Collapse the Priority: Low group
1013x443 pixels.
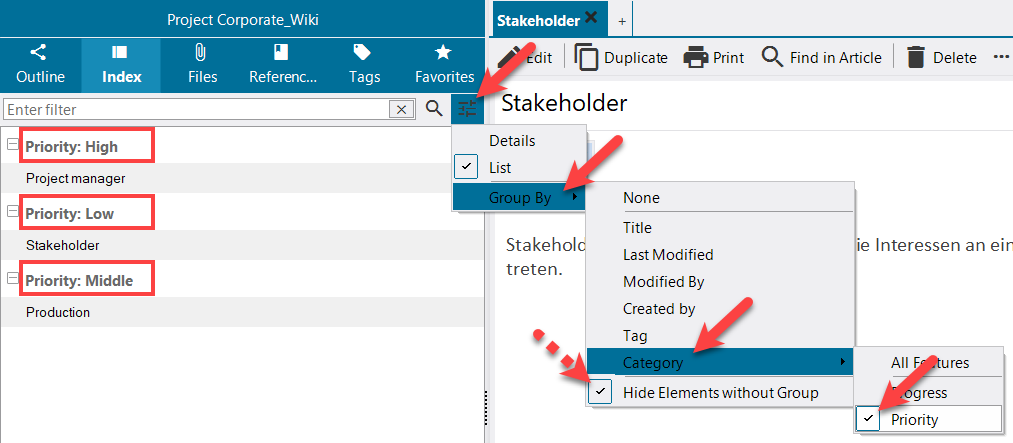point(13,213)
